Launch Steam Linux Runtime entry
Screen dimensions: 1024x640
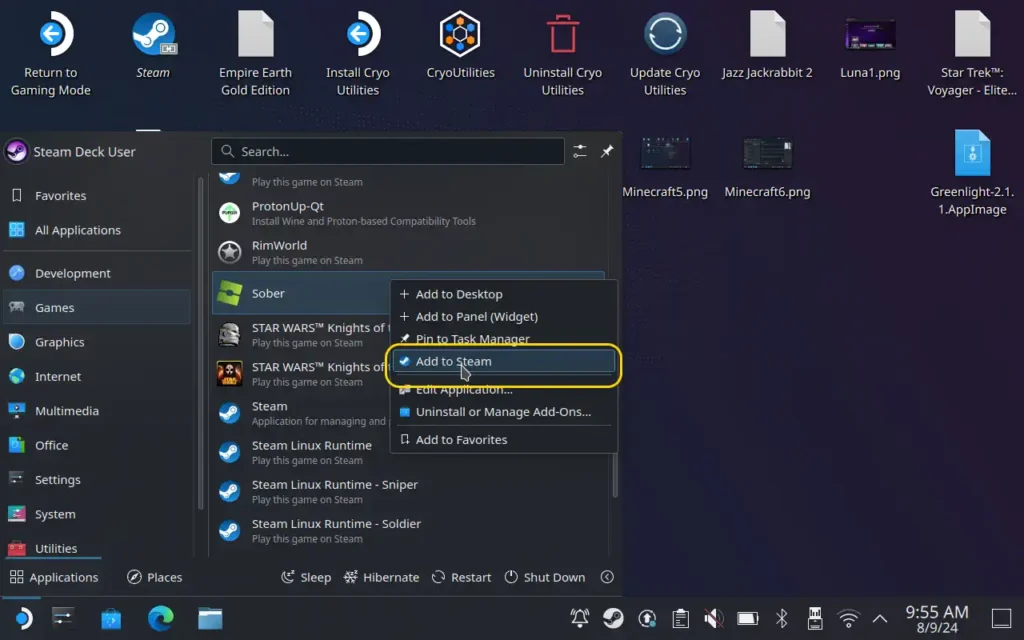point(408,452)
